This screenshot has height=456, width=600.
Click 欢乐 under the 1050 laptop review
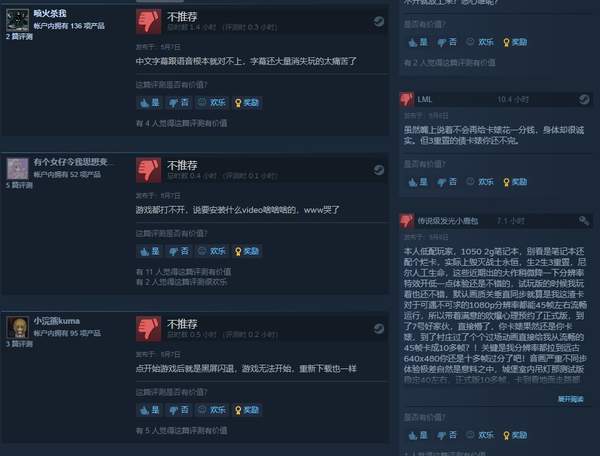(x=481, y=435)
